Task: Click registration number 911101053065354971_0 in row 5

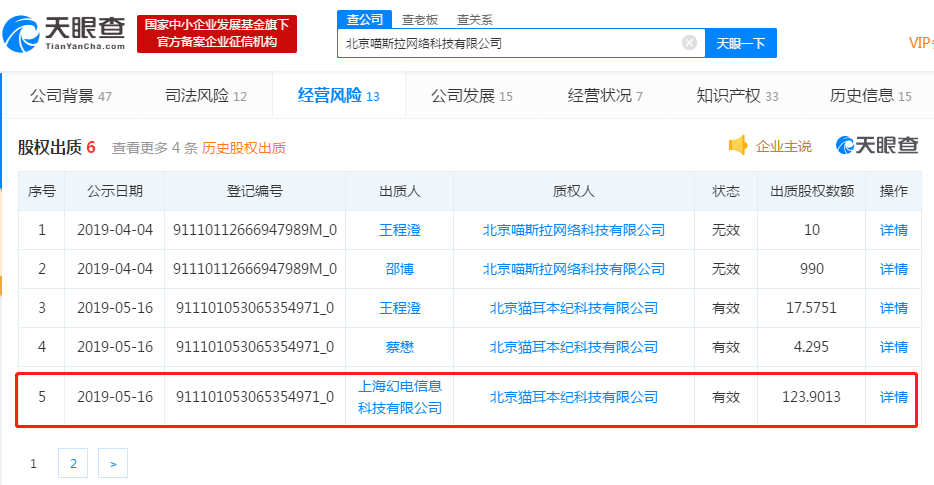Action: tap(255, 397)
